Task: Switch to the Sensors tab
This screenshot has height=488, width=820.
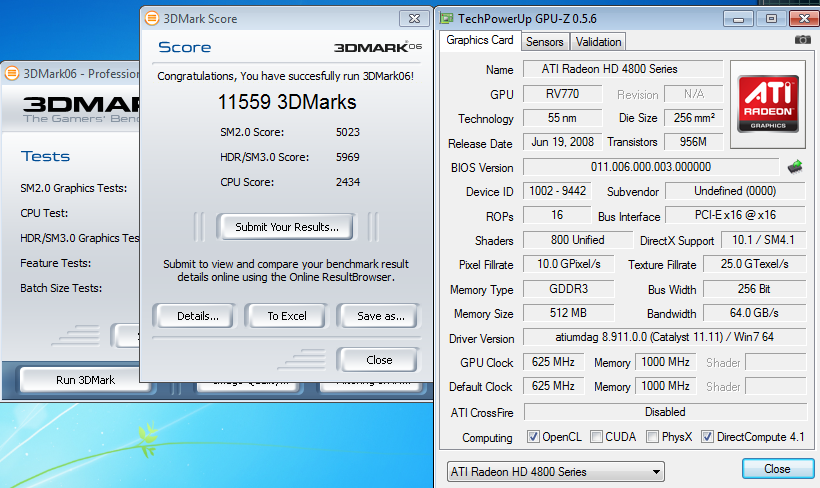Action: 544,42
